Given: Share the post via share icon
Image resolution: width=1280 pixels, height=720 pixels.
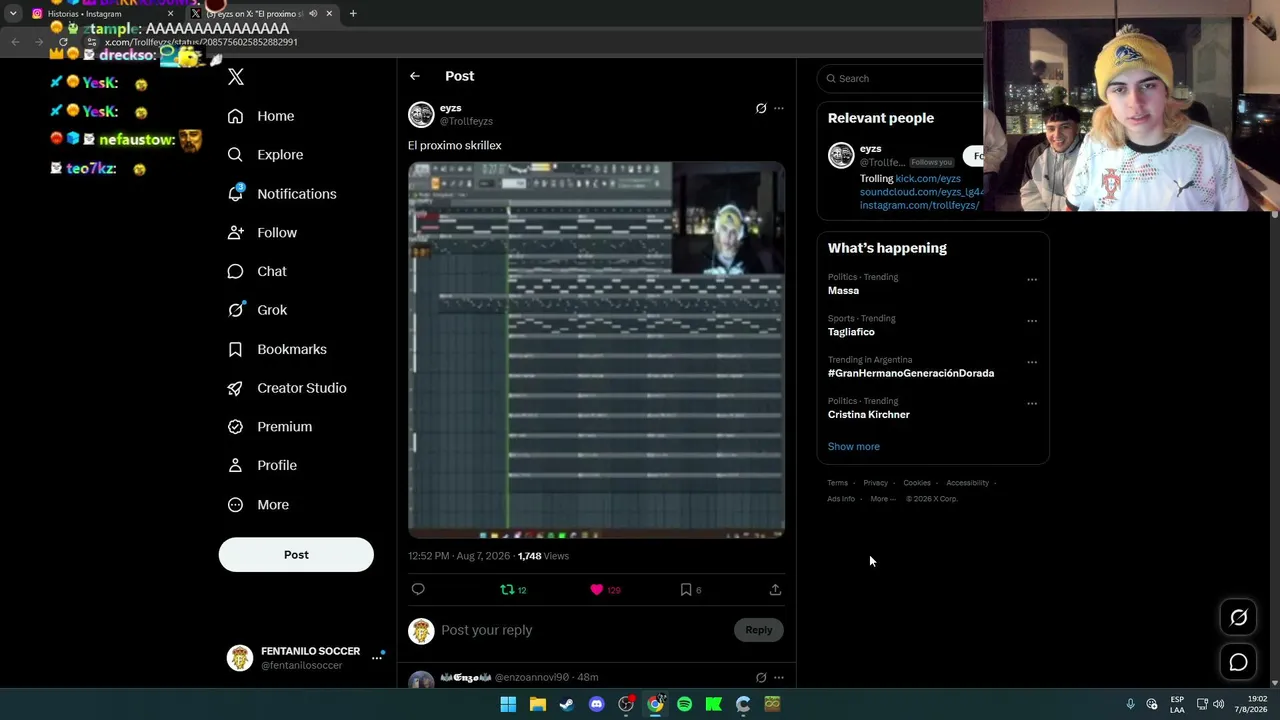Looking at the screenshot, I should [x=775, y=590].
